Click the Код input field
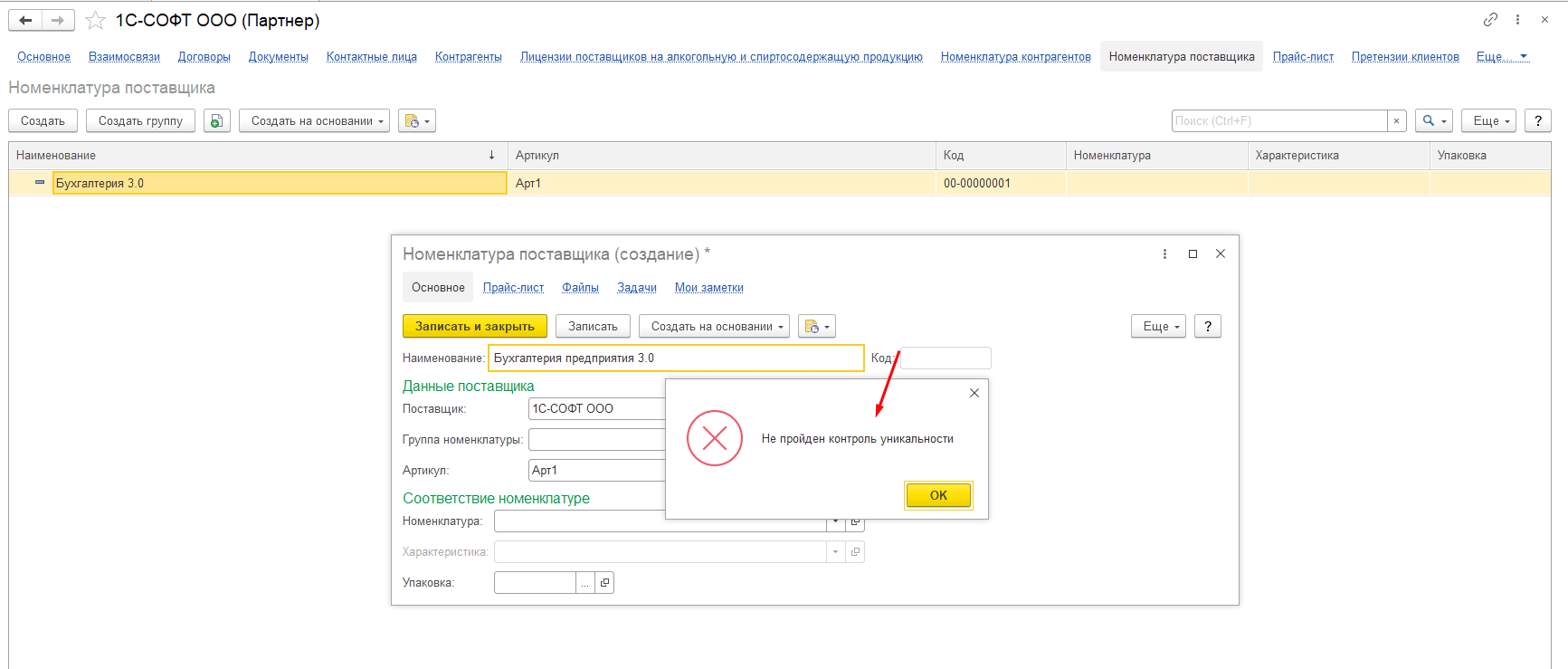The image size is (1568, 669). [946, 358]
